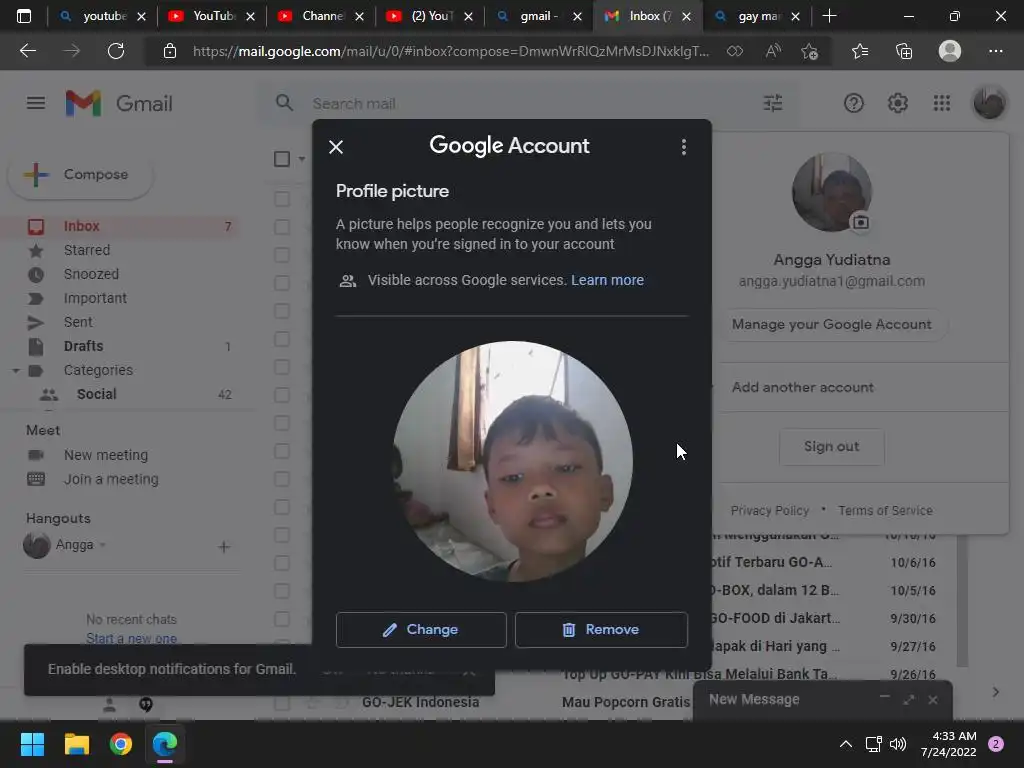
Task: Open the three-dot menu in Google Account dialog
Action: click(x=684, y=147)
